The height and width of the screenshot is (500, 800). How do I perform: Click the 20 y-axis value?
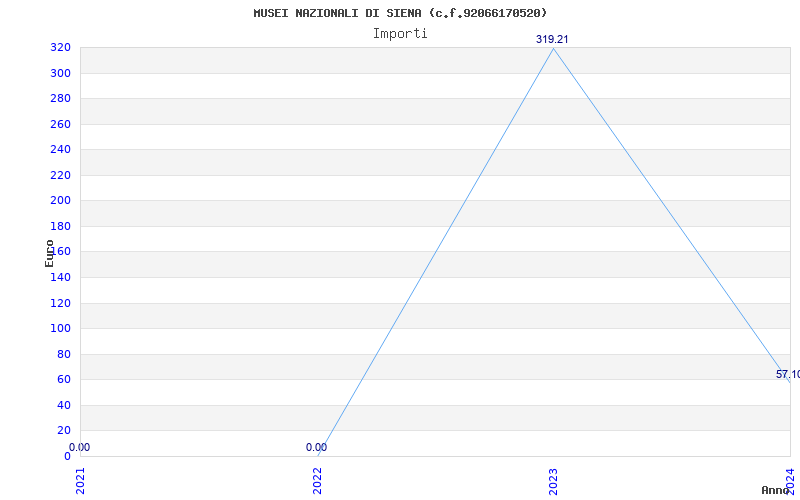(x=64, y=431)
